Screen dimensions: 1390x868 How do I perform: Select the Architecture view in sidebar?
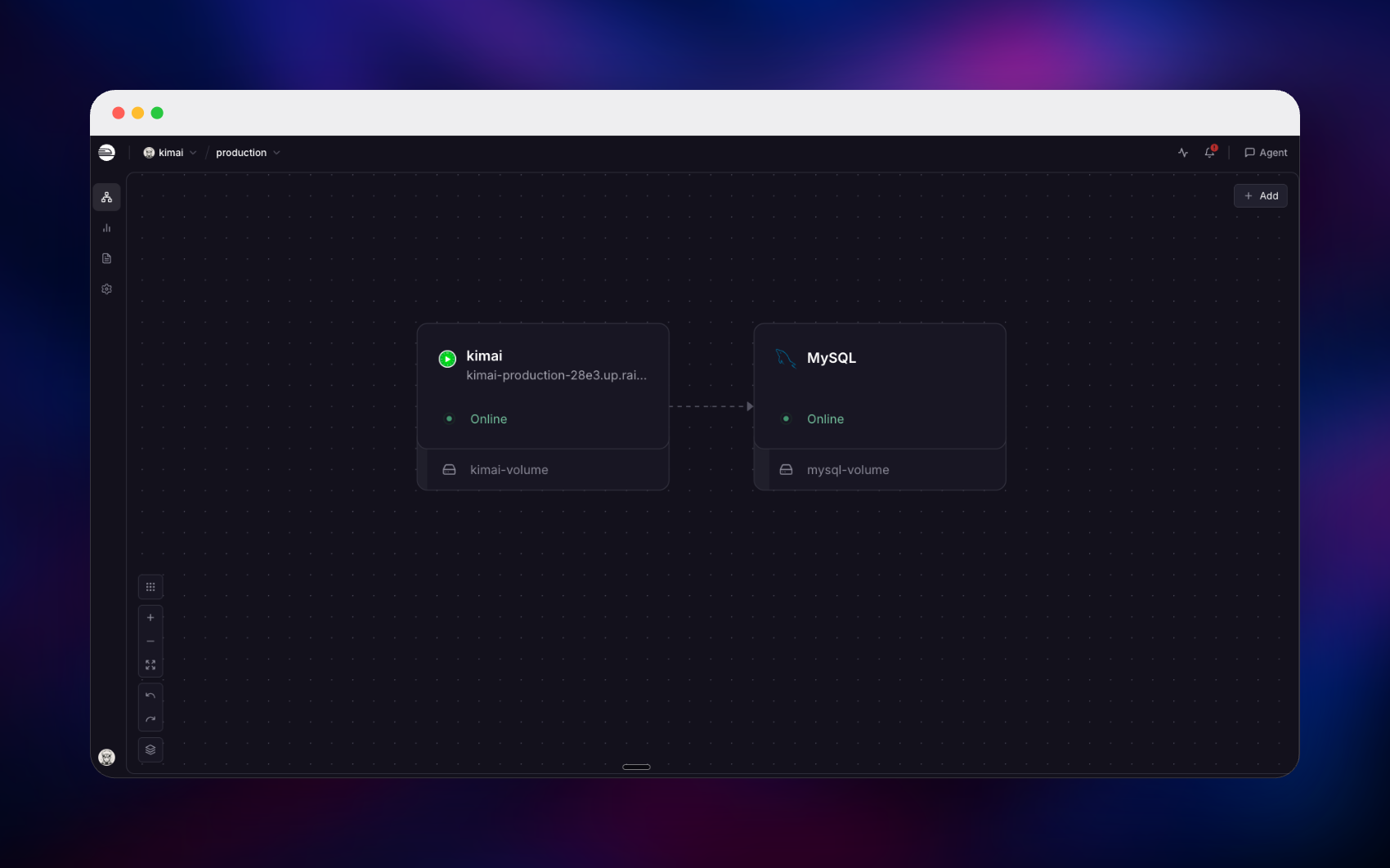tap(107, 197)
